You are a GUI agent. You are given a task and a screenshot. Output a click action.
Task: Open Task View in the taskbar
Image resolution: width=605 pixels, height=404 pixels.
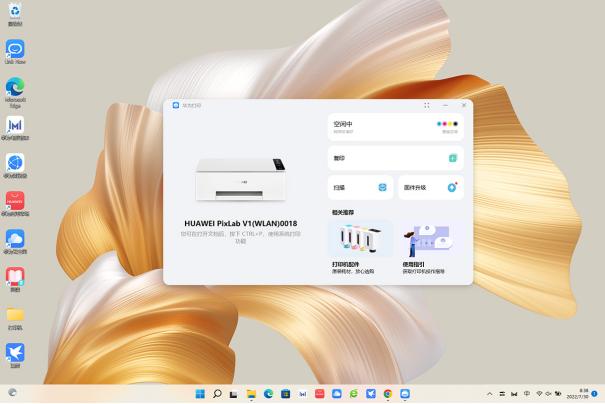pos(234,394)
